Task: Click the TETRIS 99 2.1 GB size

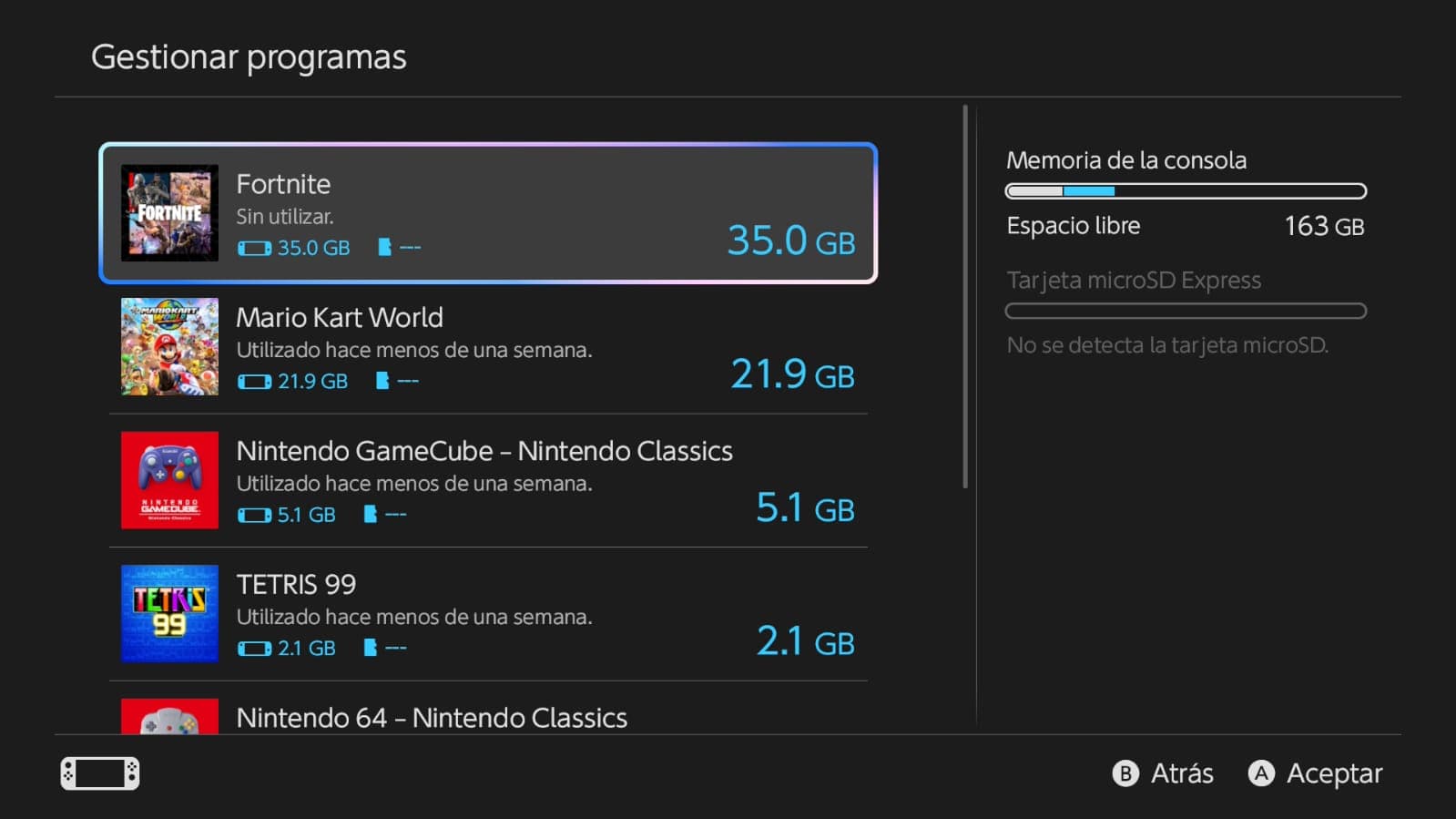Action: (x=805, y=641)
